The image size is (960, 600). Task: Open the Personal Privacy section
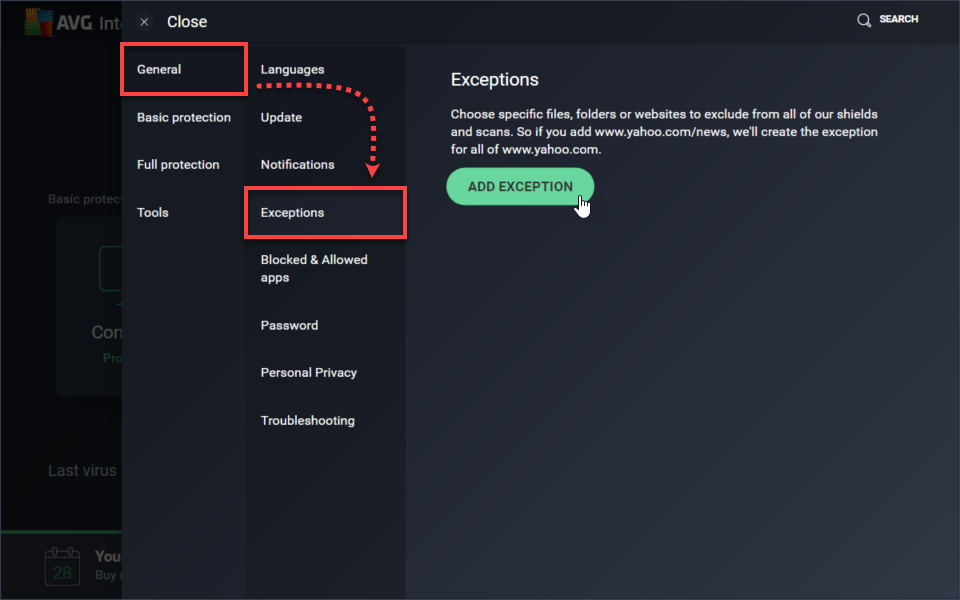[x=309, y=373]
